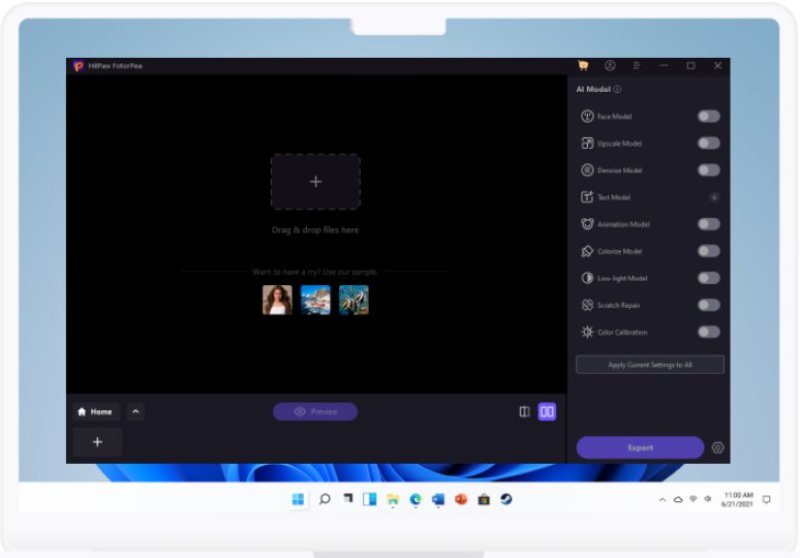
Task: Click the Preview button
Action: click(315, 412)
